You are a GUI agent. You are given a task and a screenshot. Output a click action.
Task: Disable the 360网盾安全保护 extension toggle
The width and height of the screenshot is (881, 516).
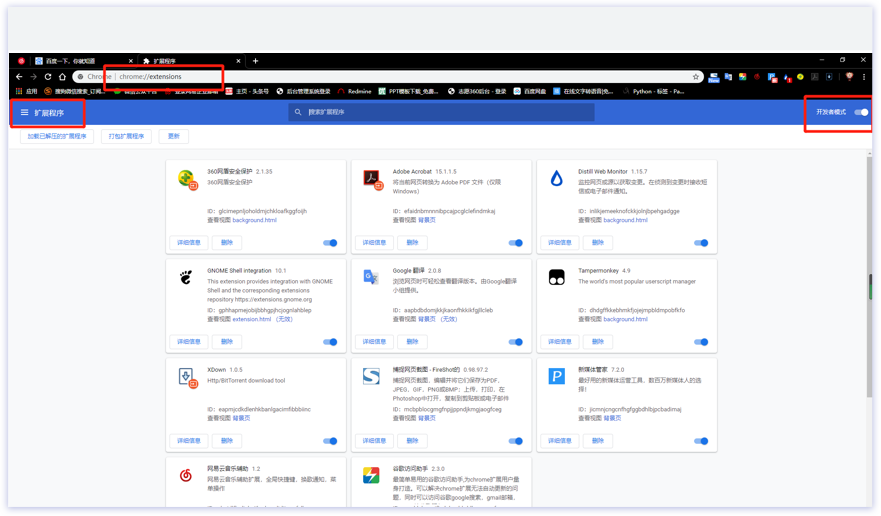coord(330,243)
